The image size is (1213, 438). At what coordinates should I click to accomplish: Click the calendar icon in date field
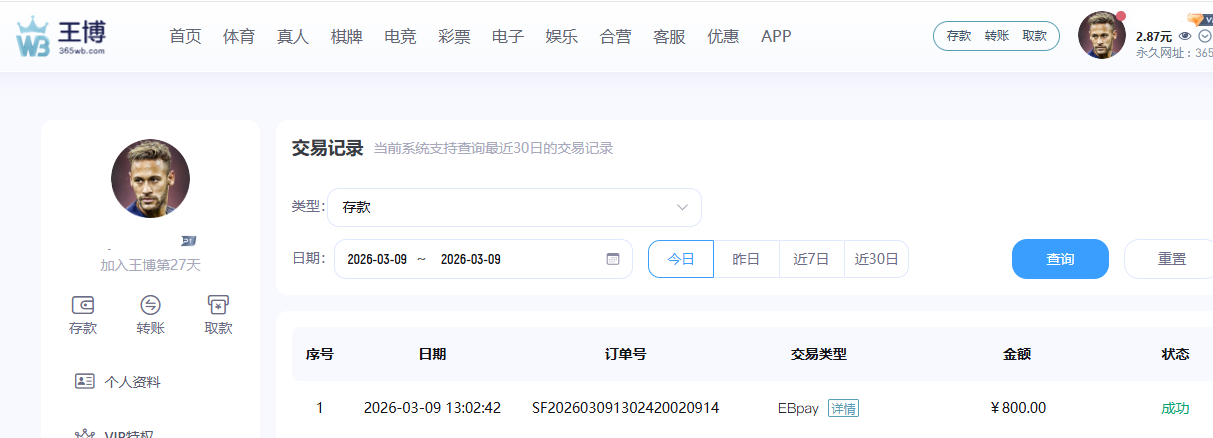click(613, 259)
